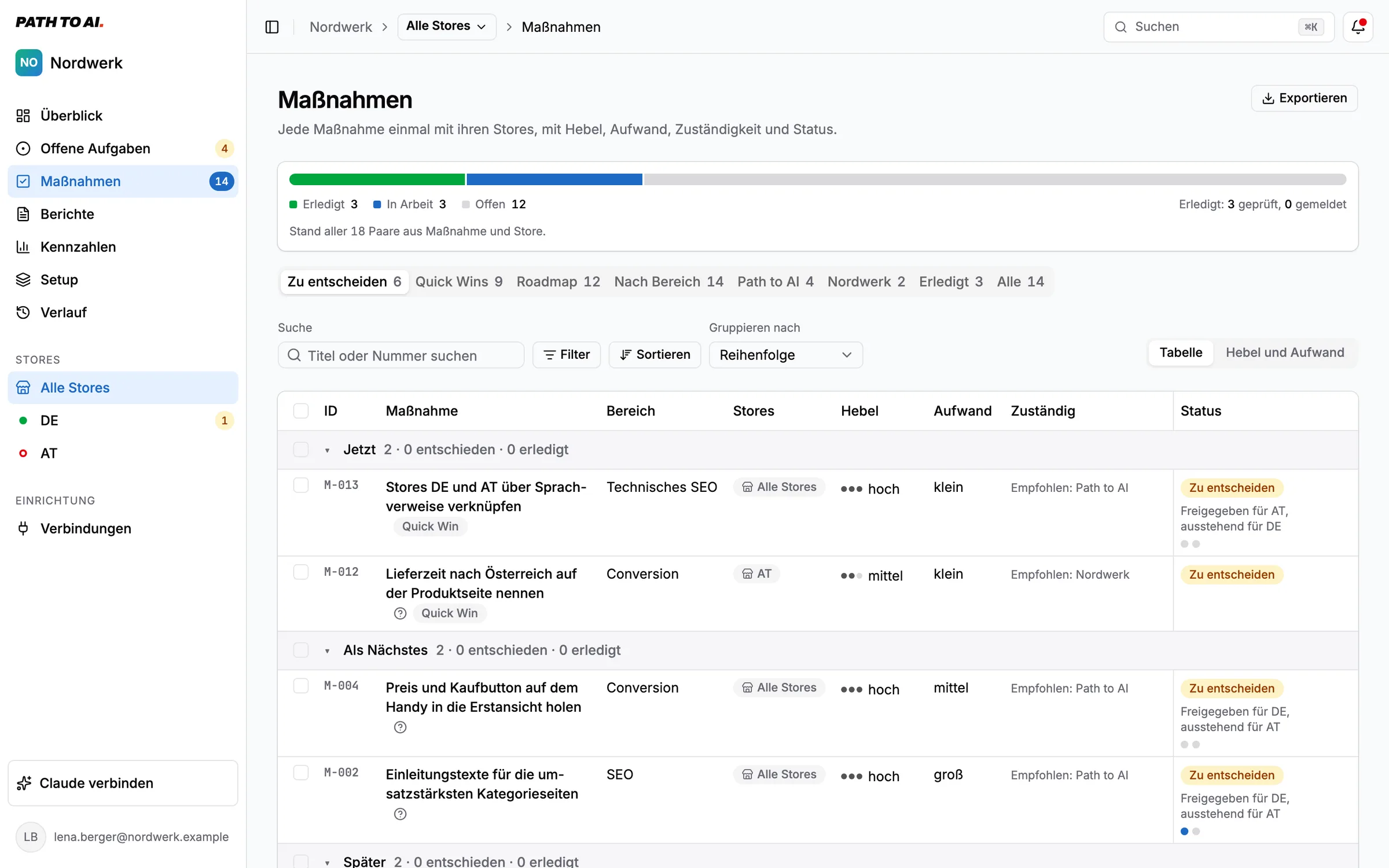Switch to Hebel und Aufwand view
The width and height of the screenshot is (1389, 868).
coord(1285,353)
